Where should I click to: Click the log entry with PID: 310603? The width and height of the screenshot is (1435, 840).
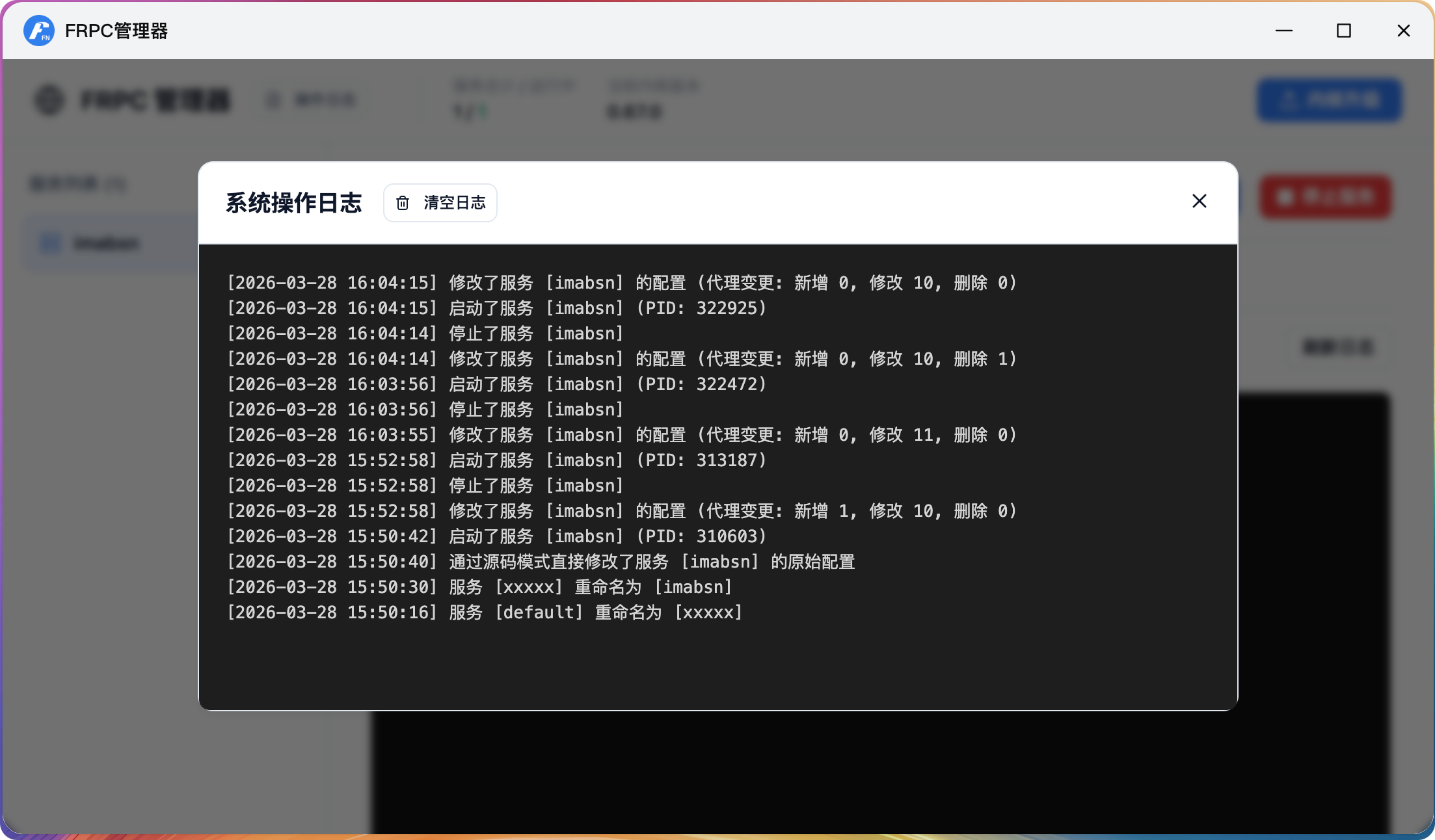(497, 536)
